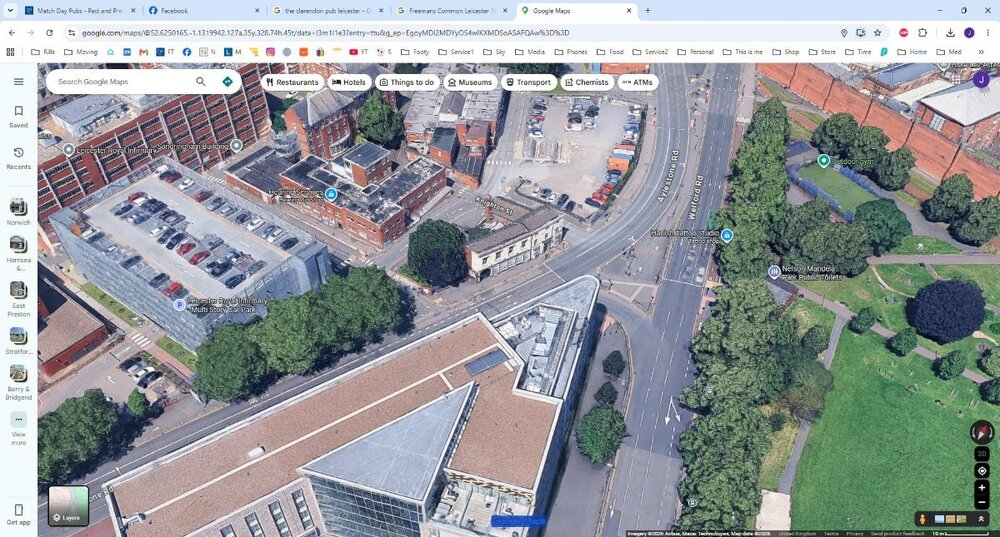Viewport: 1000px width, 537px height.
Task: Open the Layers map type switcher
Action: pyautogui.click(x=68, y=506)
